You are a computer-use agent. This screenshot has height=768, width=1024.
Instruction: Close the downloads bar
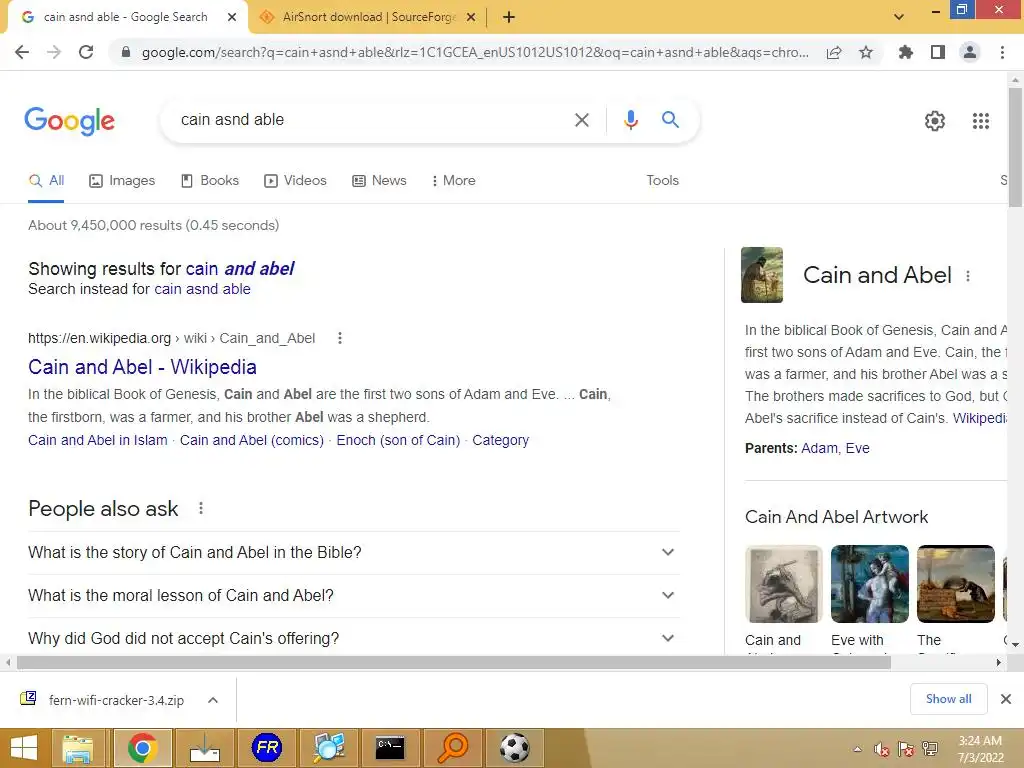click(x=1006, y=699)
